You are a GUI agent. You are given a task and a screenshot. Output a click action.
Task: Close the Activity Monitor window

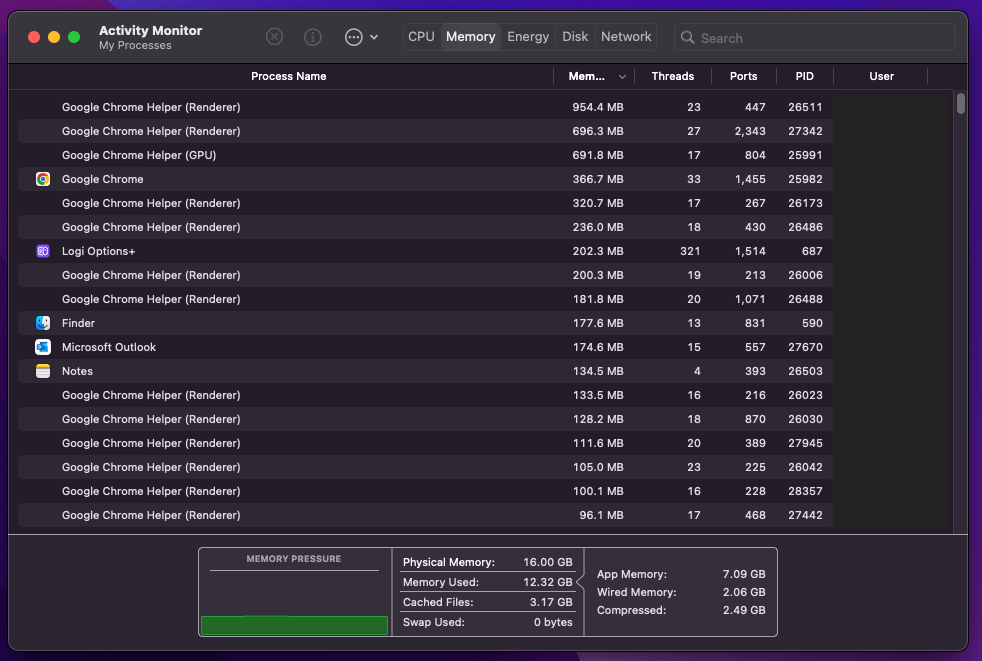(34, 37)
